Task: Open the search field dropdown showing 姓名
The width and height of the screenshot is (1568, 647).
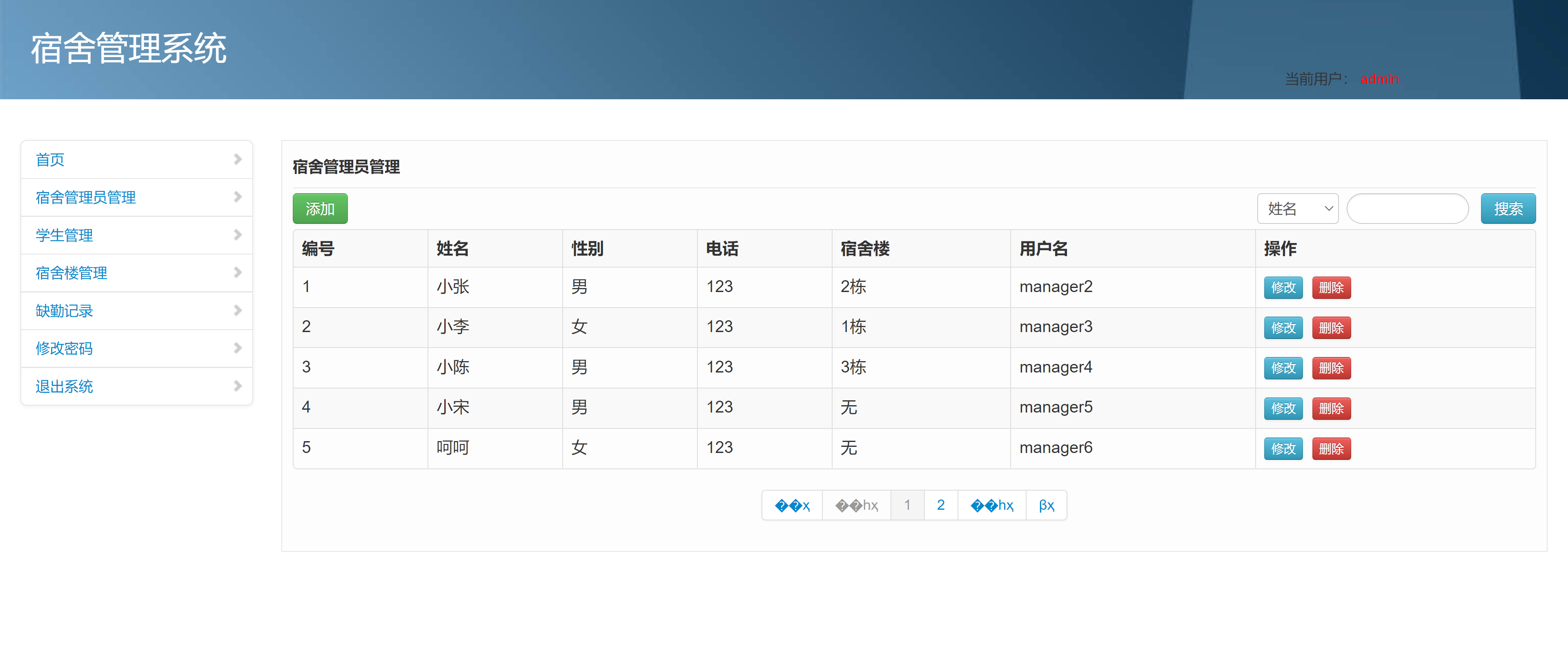Action: point(1298,208)
